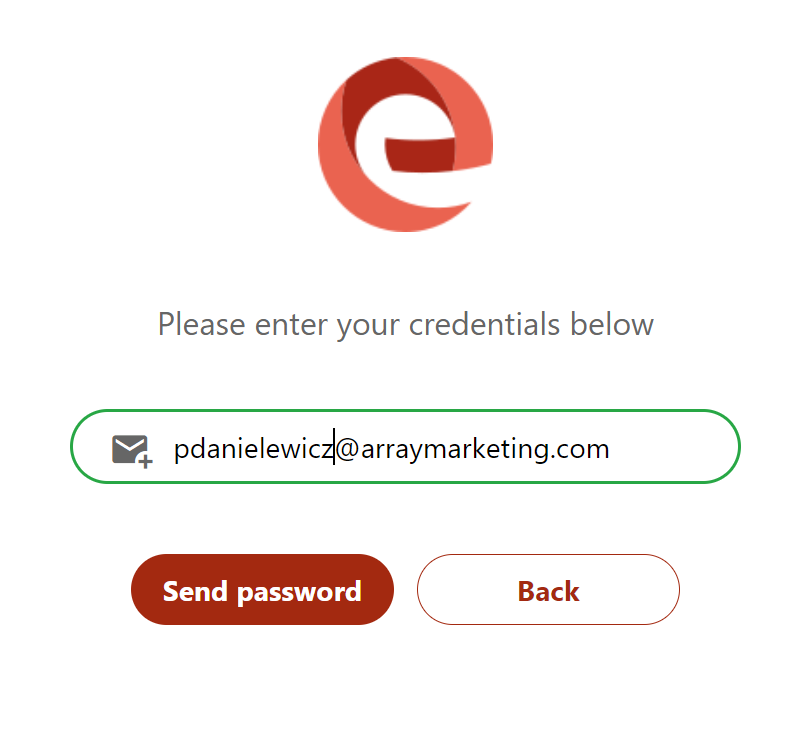
Task: Click the text caret after 'pdanielewicz'
Action: 334,446
